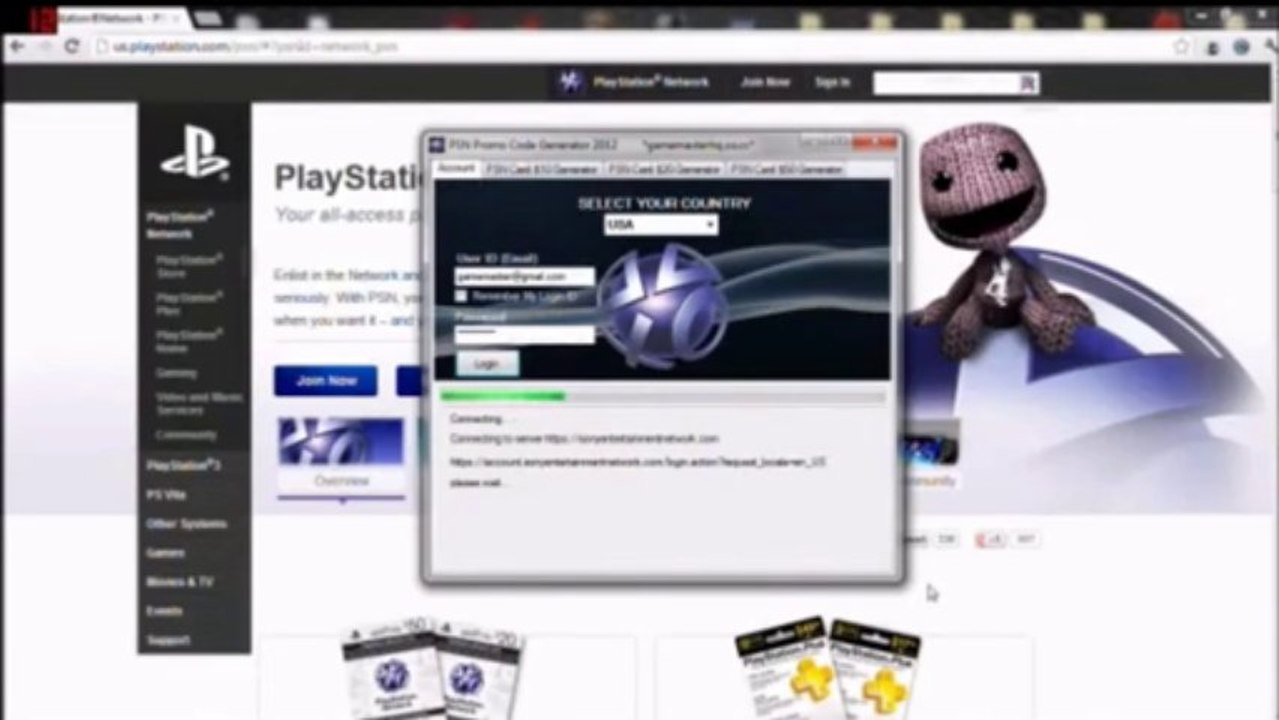Open Gaming in sidebar
The image size is (1279, 720).
click(176, 373)
